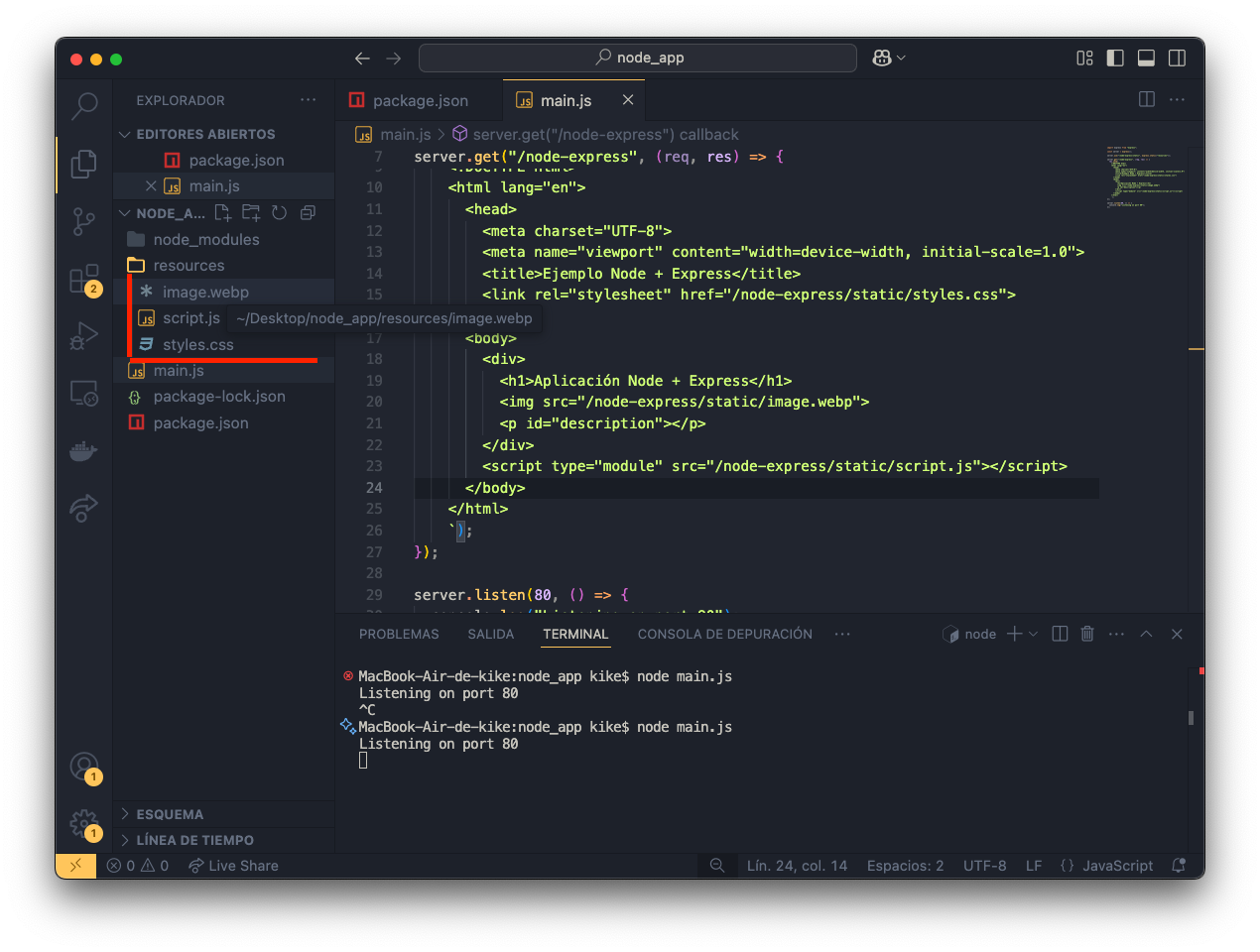
Task: Create a new terminal with plus
Action: pyautogui.click(x=1014, y=634)
